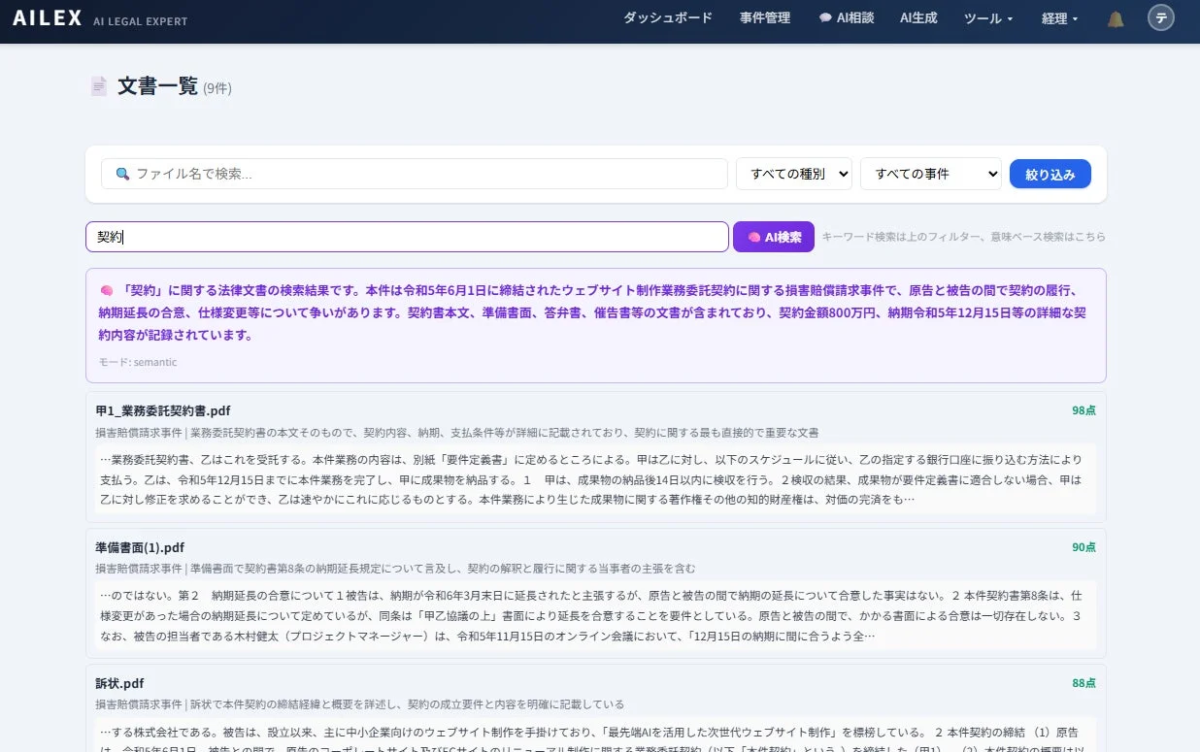Open the notification bell icon

coord(1114,18)
